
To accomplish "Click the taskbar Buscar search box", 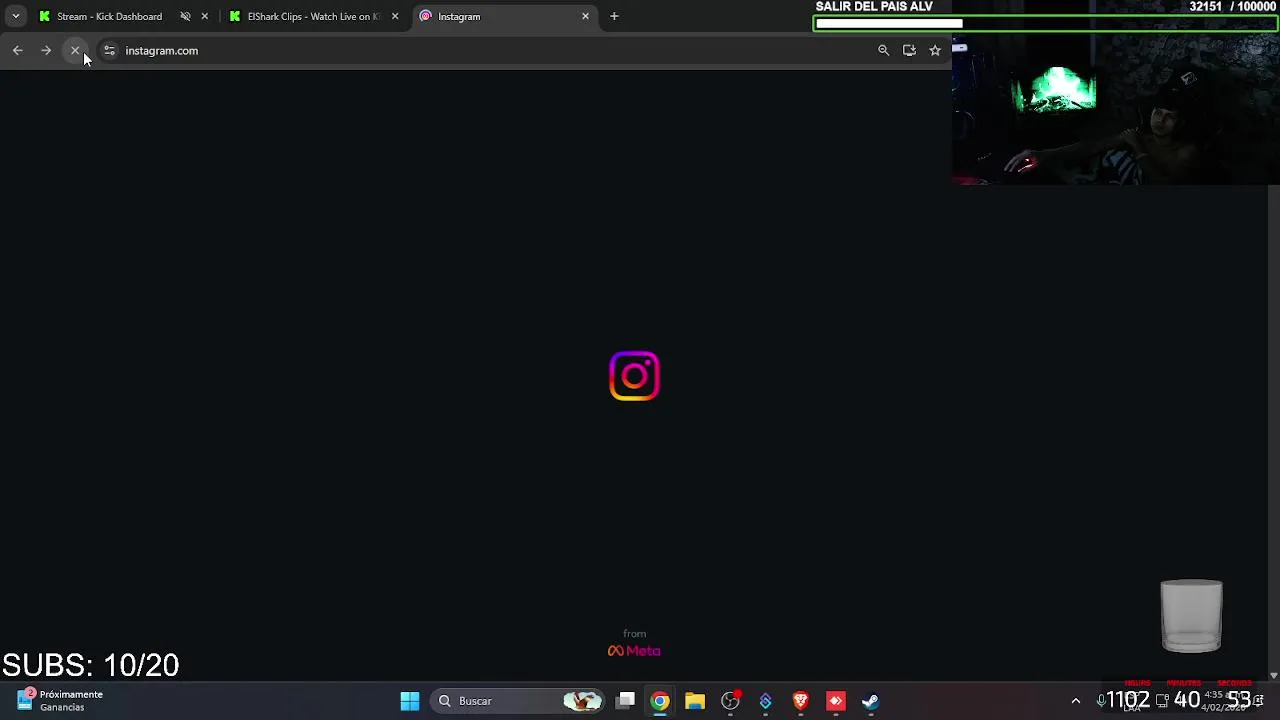I will tap(515, 701).
